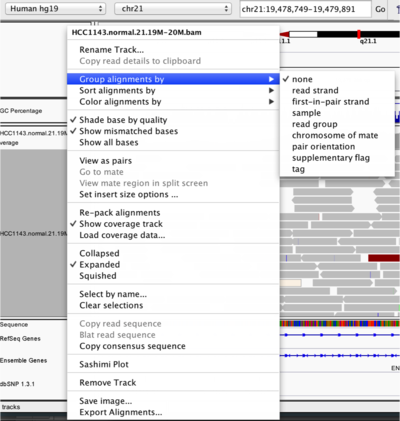The height and width of the screenshot is (421, 400).
Task: Choose Save image...
Action: tap(173, 401)
